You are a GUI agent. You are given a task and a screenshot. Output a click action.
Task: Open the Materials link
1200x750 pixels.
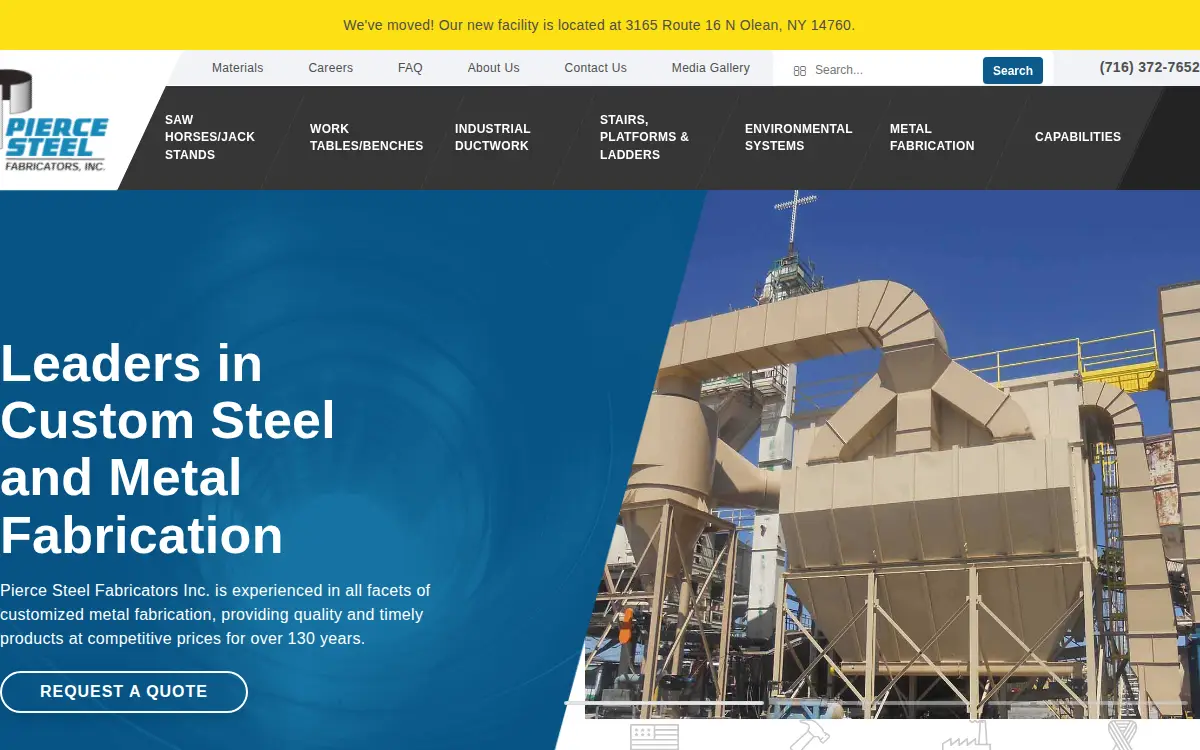click(238, 68)
